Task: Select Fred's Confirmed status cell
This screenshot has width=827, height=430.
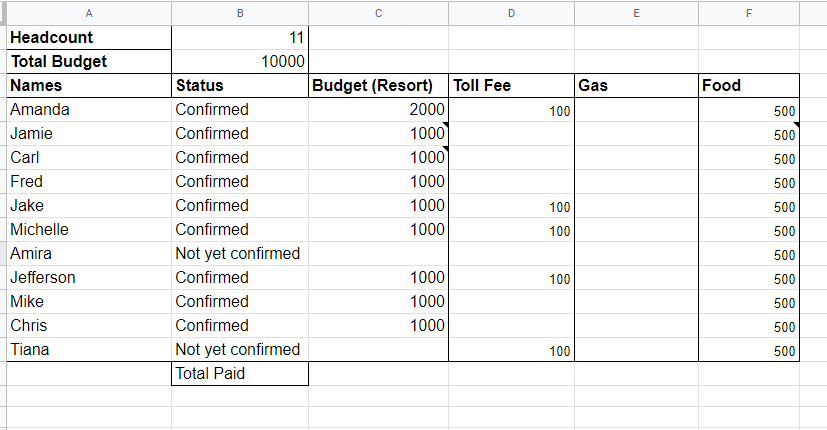Action: [x=240, y=181]
